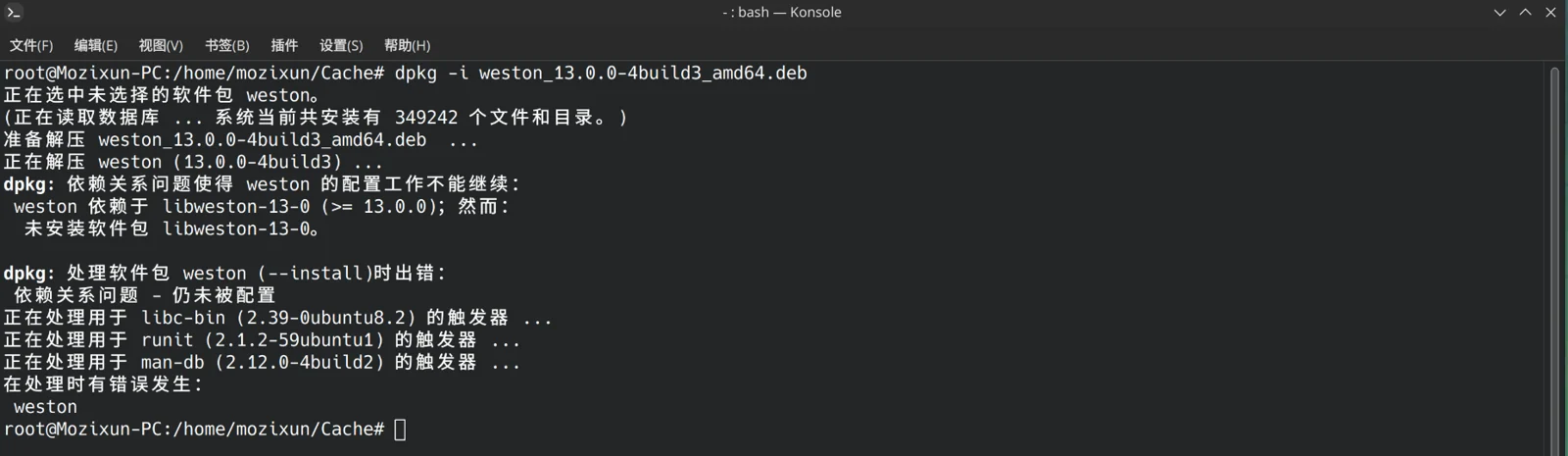The image size is (1568, 456).
Task: Close the Konsole window with the X button
Action: click(x=1550, y=13)
